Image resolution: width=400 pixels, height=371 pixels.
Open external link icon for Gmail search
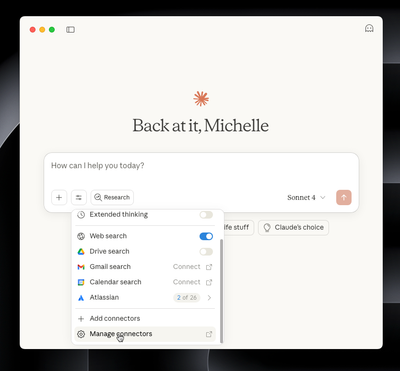[209, 267]
